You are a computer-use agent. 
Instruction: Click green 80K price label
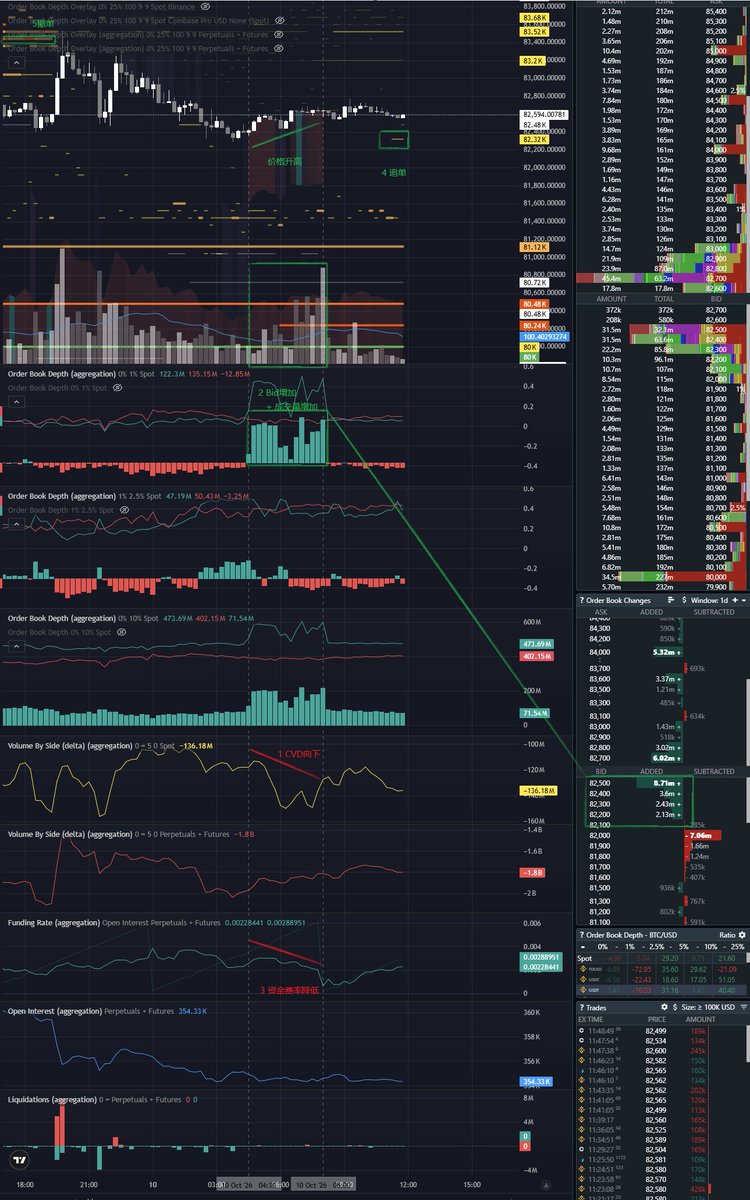[x=529, y=357]
